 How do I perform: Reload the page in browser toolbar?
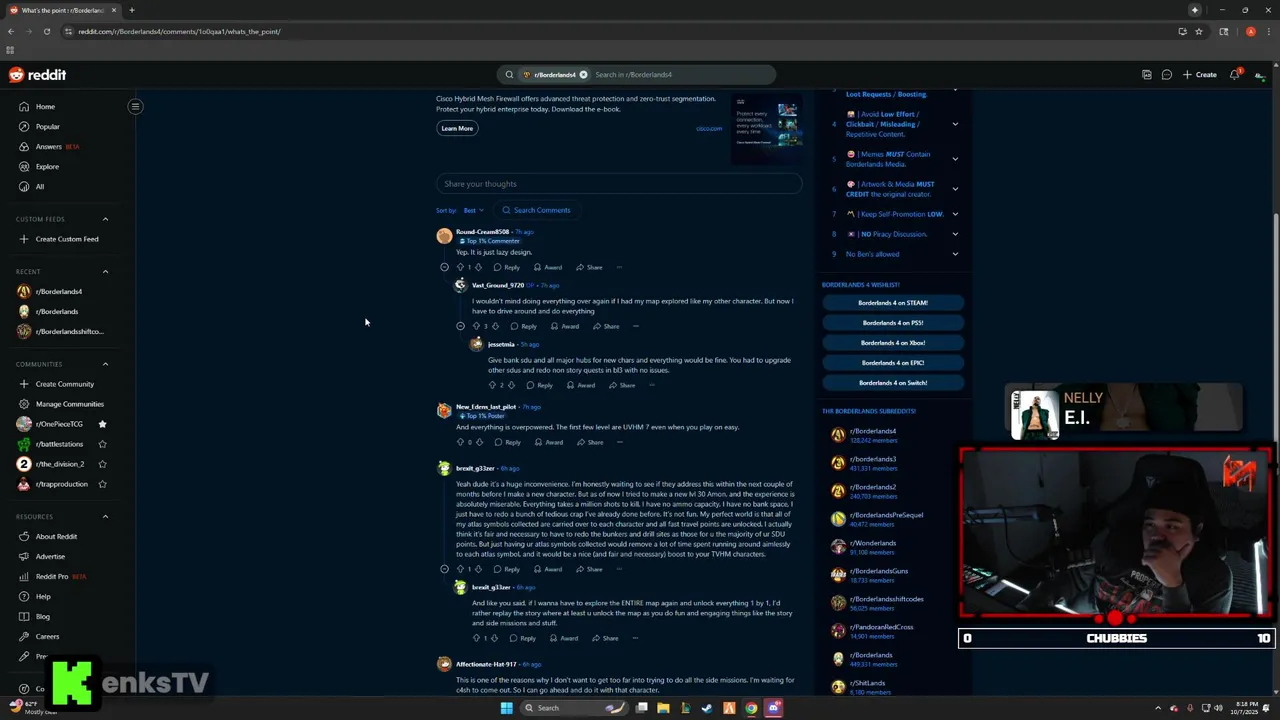point(46,31)
